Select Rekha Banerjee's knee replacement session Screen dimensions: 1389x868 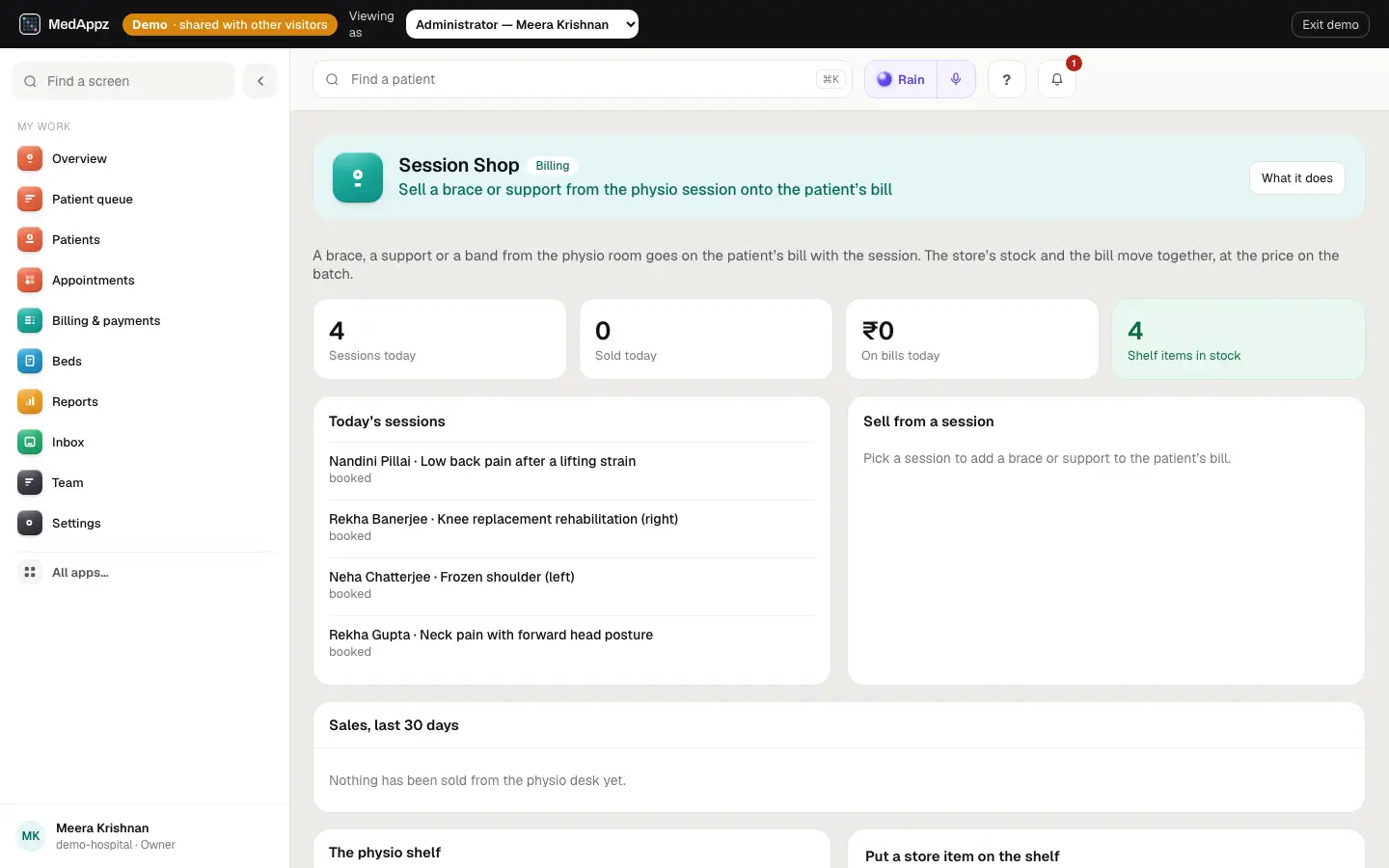click(571, 527)
